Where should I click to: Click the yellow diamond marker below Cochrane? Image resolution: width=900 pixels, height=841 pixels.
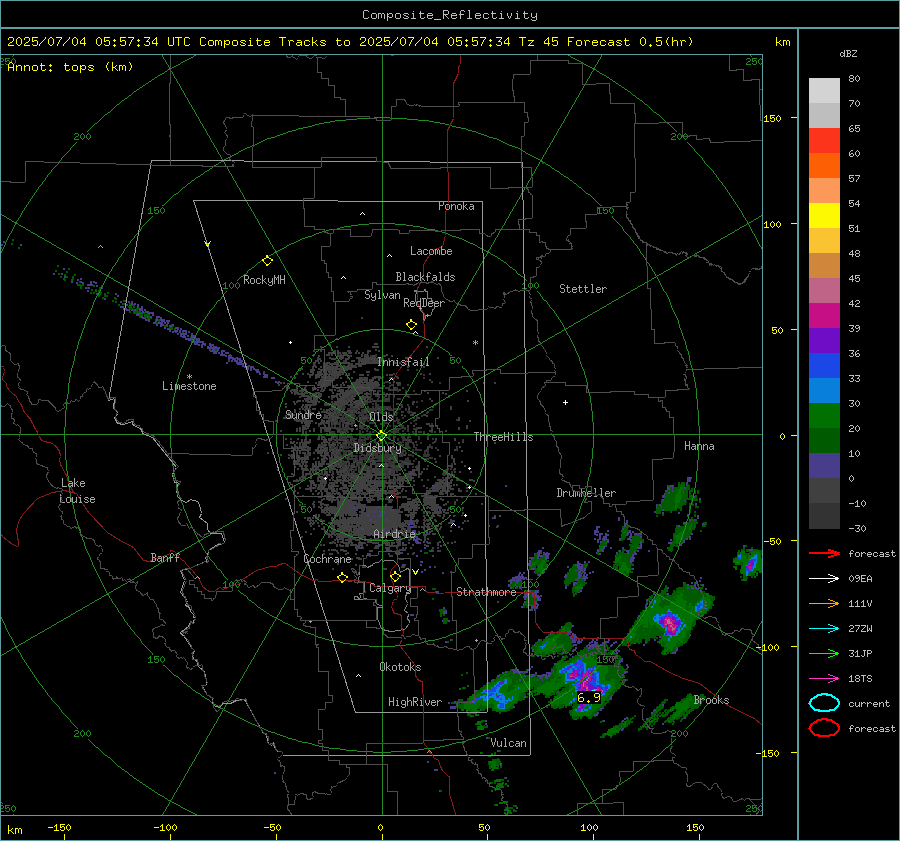(342, 578)
